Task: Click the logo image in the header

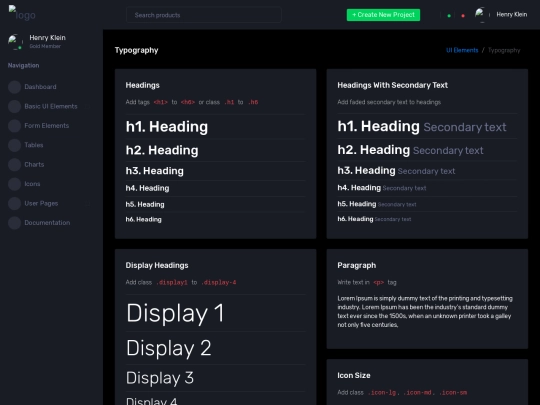Action: [22, 13]
